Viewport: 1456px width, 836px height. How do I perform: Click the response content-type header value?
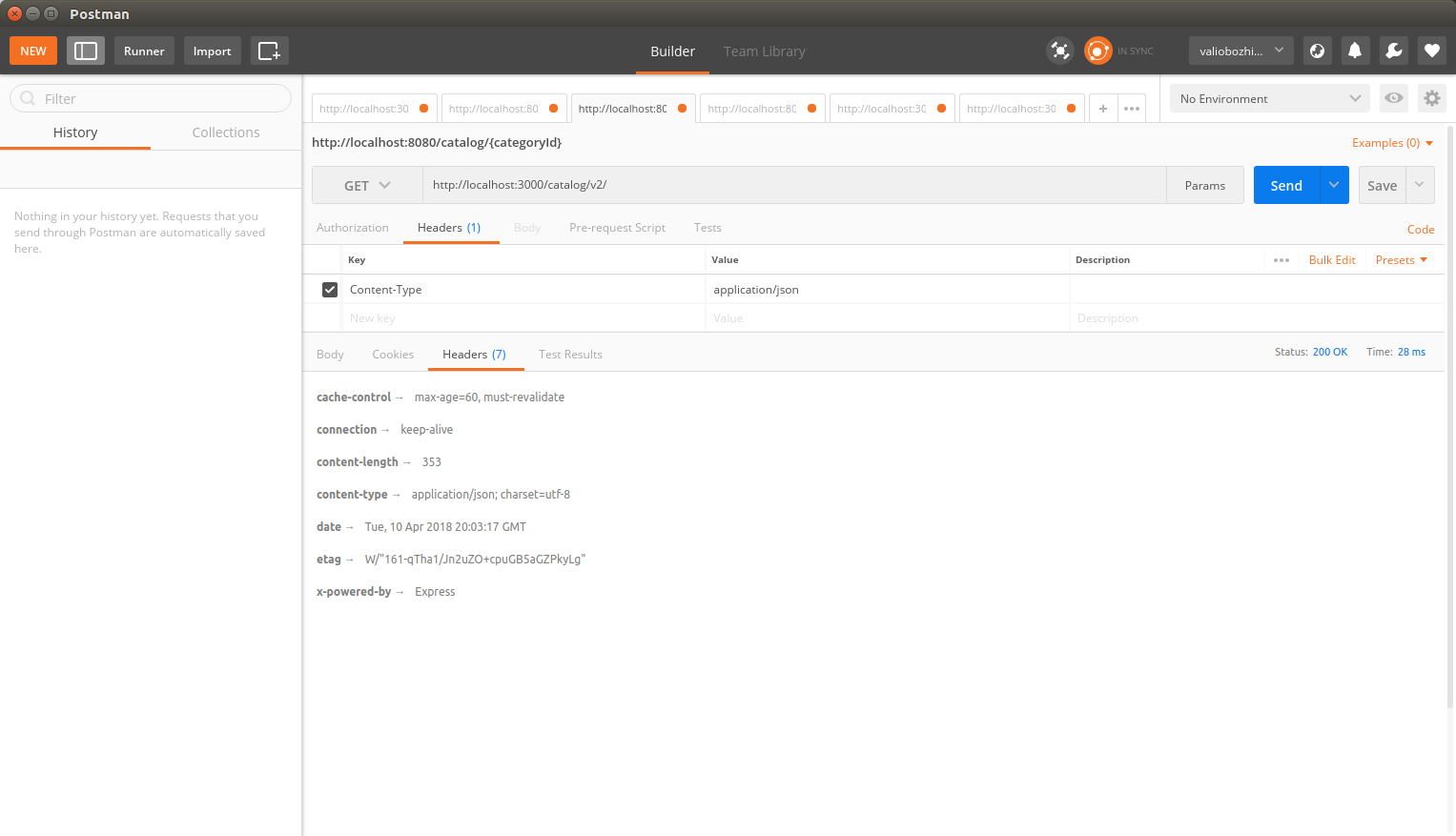[x=491, y=495]
